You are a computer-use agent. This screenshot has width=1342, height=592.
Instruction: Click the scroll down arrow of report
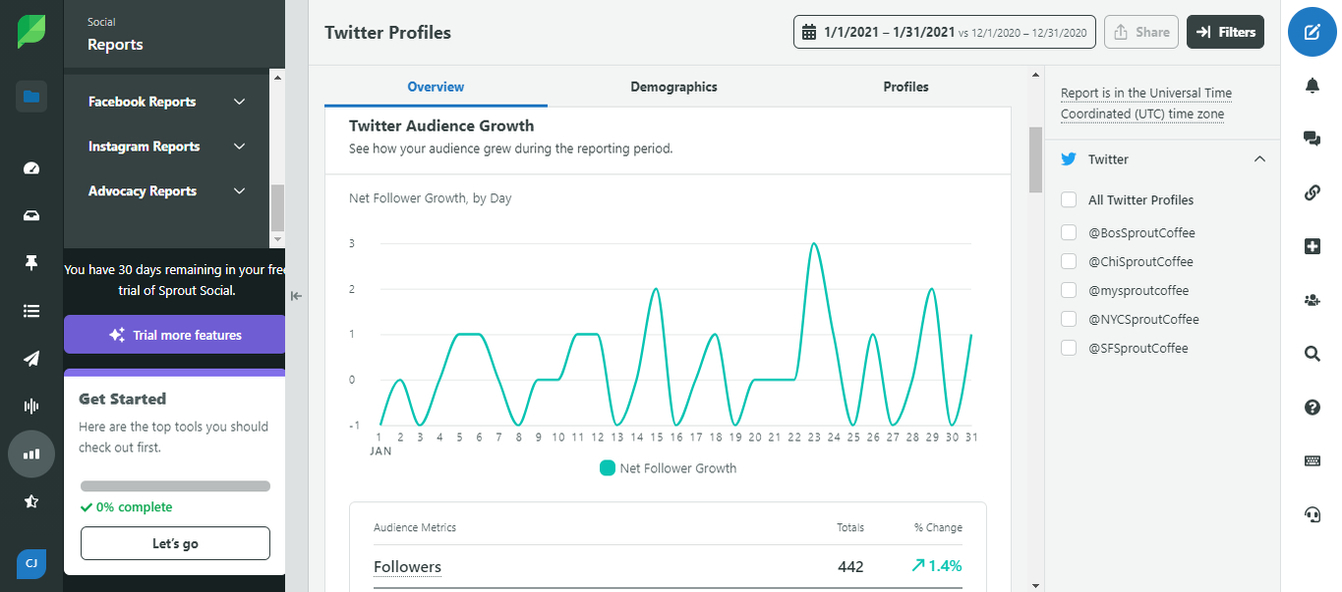(x=1036, y=585)
